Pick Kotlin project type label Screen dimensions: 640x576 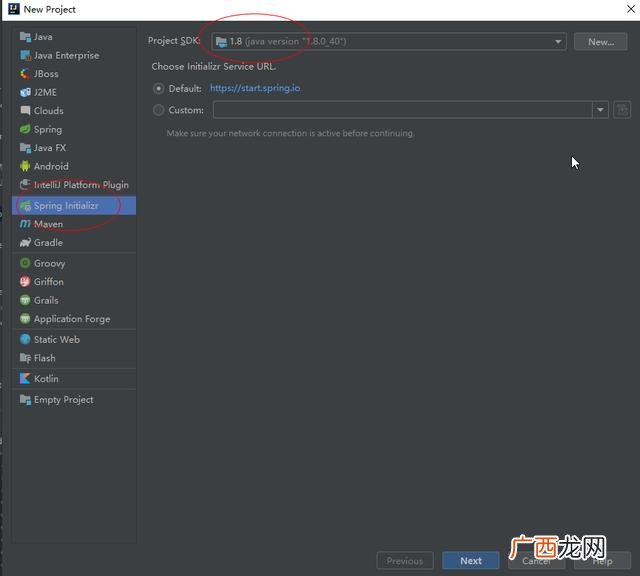tap(46, 379)
